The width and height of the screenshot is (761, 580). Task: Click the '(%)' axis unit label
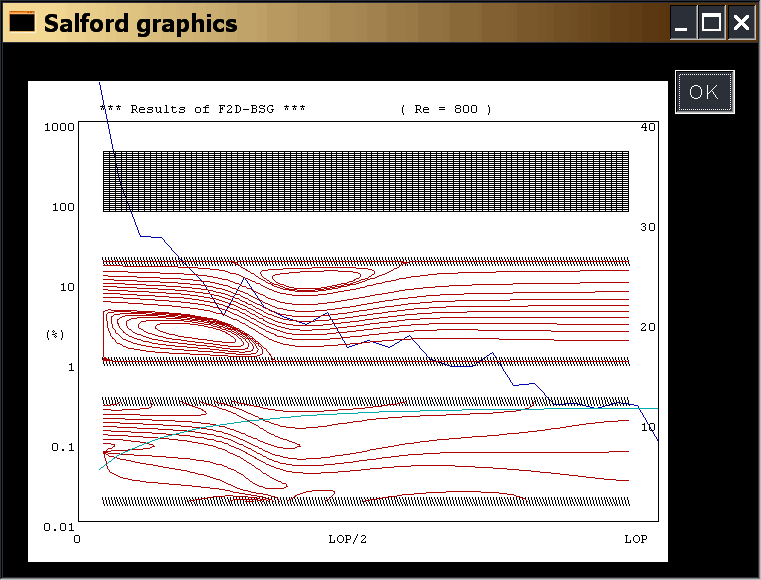coord(55,334)
